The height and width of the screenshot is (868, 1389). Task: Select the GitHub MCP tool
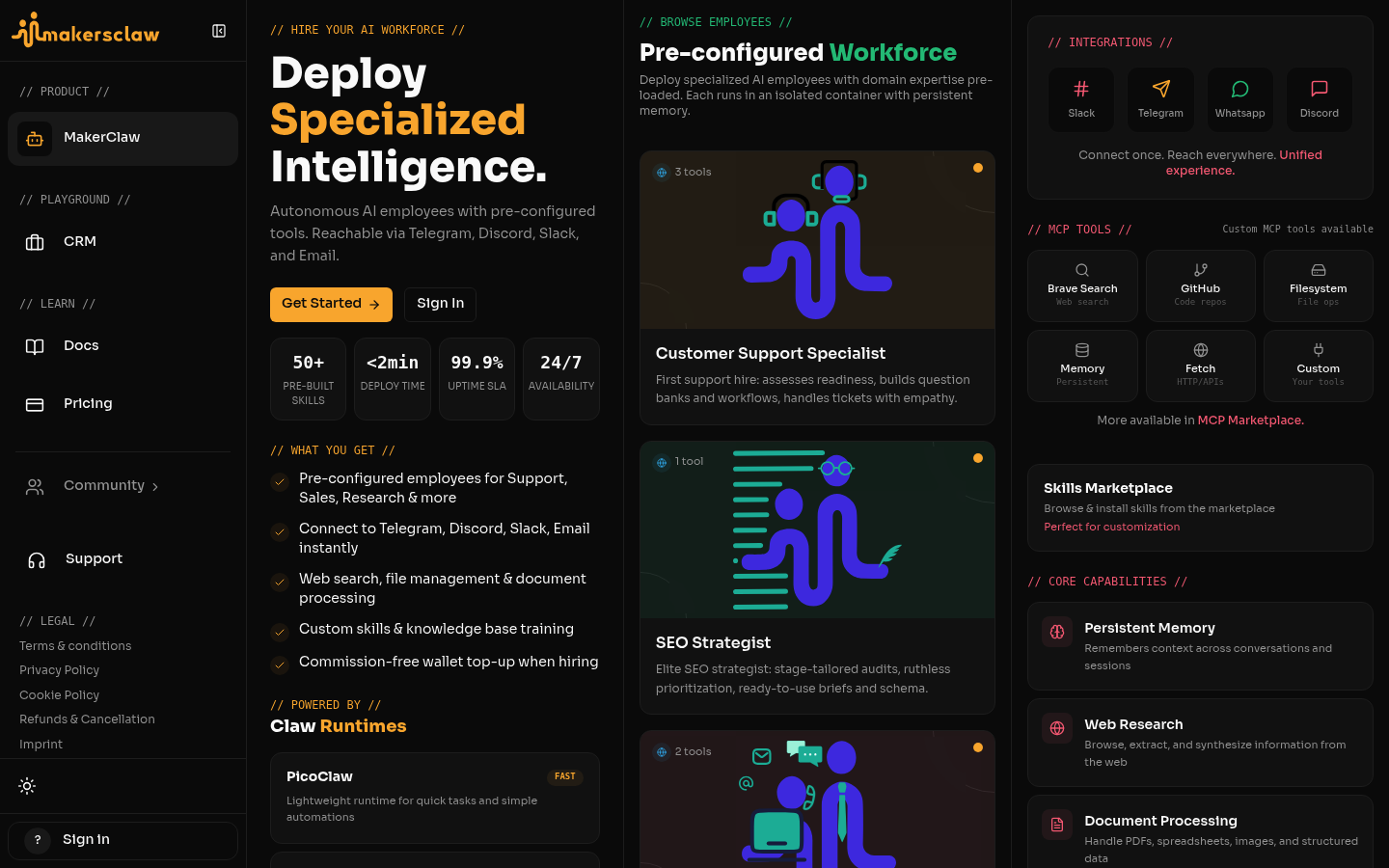tap(1200, 285)
